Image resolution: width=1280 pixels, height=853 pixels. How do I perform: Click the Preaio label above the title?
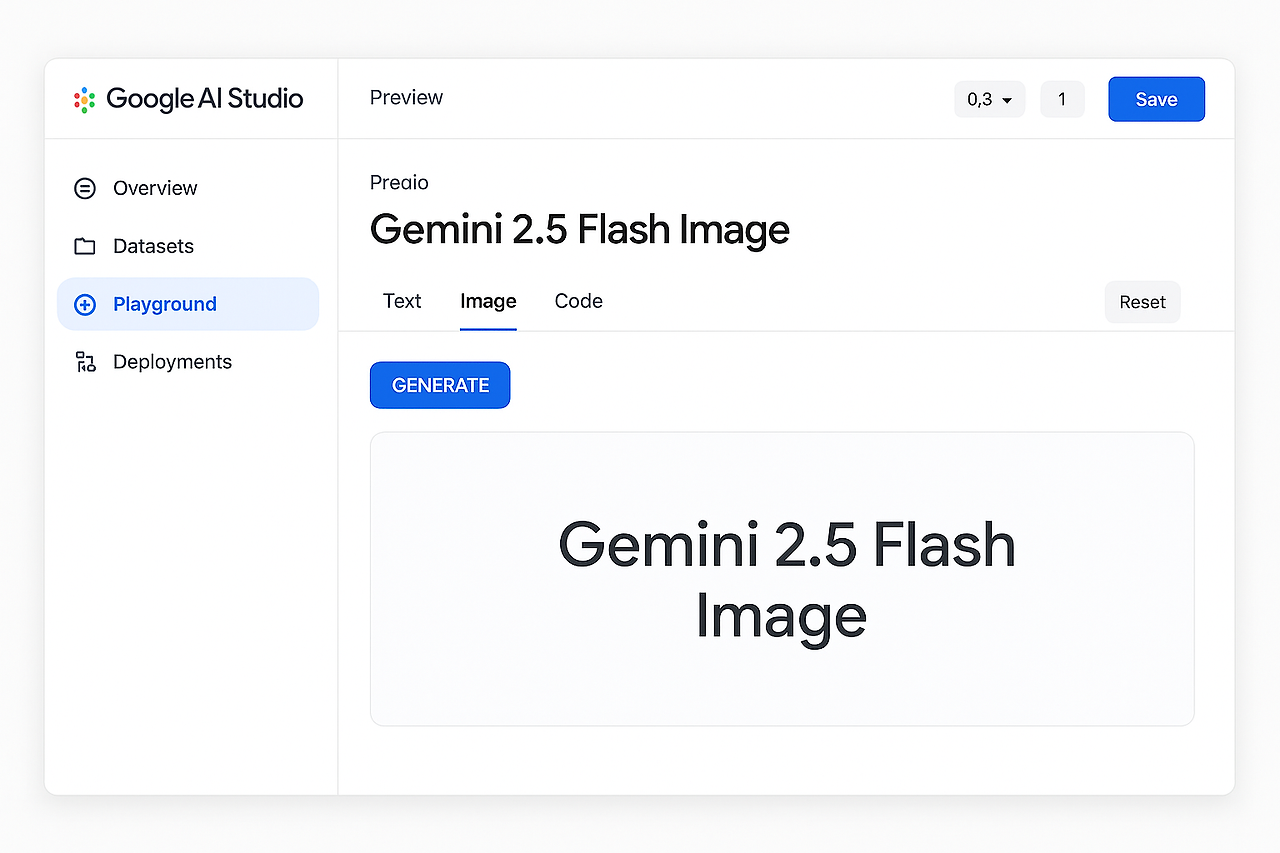399,182
